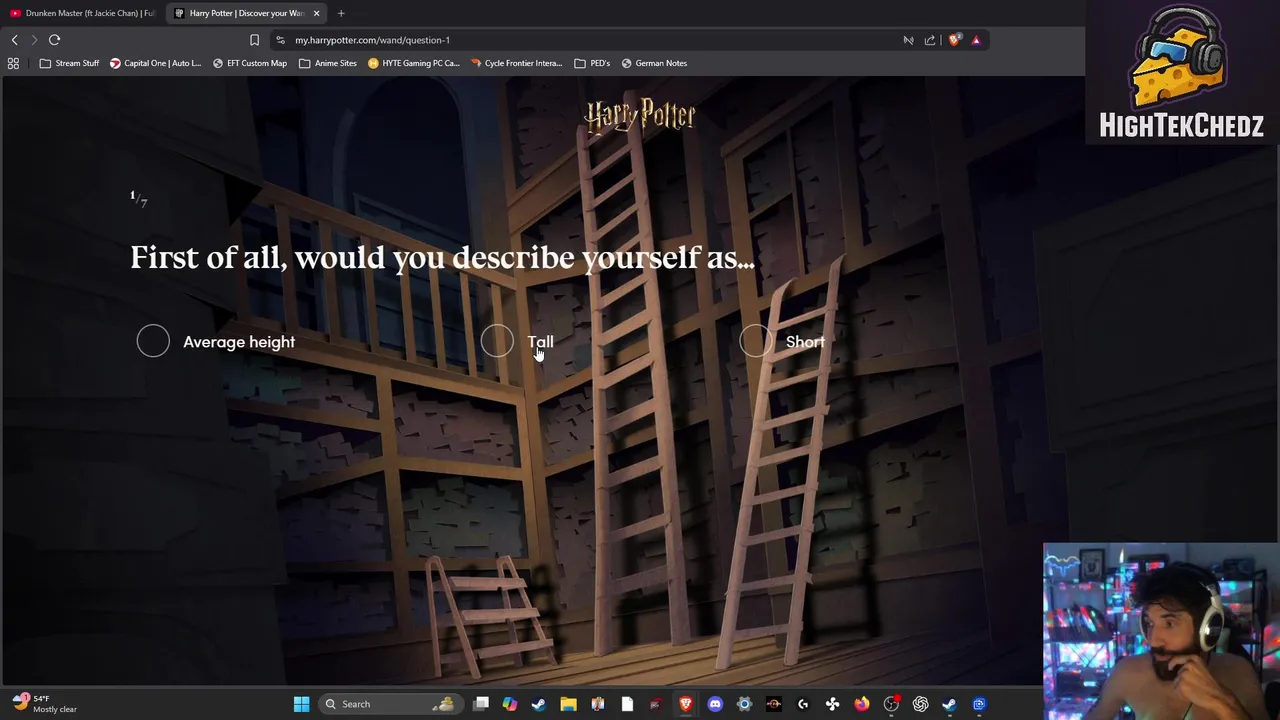Viewport: 1280px width, 720px height.
Task: Open the German Notes bookmark
Action: click(x=654, y=63)
